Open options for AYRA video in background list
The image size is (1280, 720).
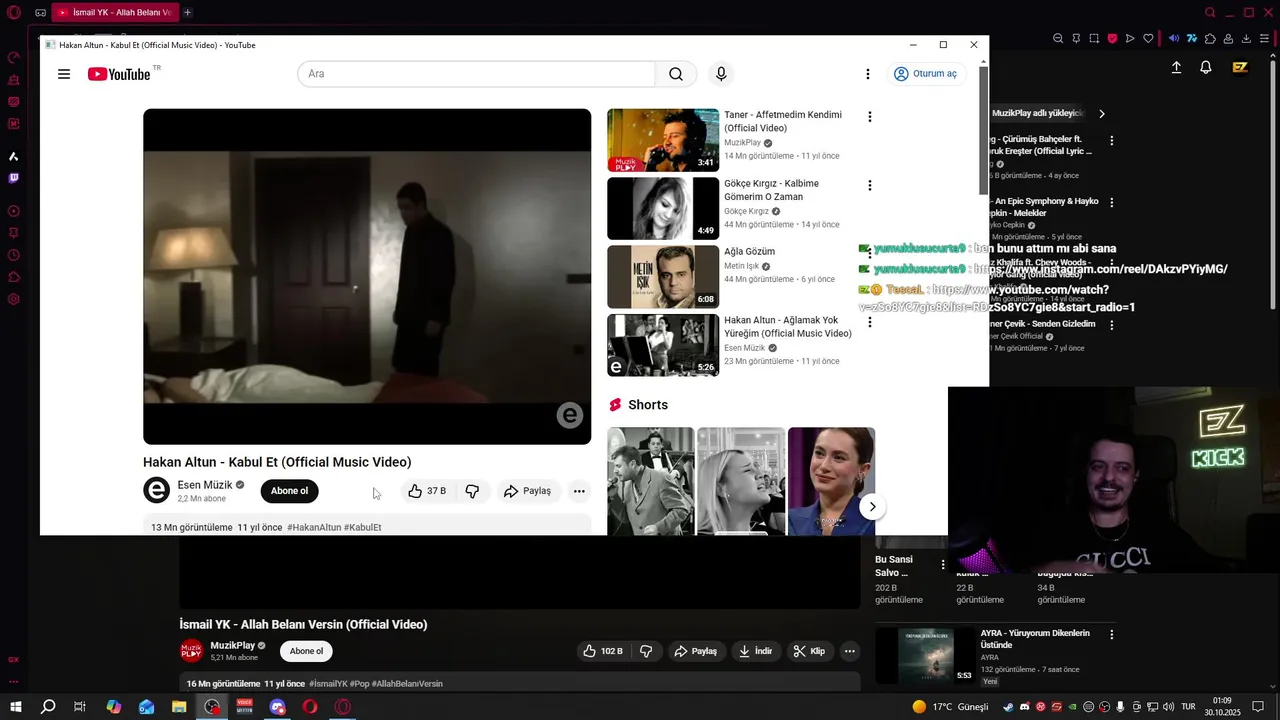point(1111,635)
